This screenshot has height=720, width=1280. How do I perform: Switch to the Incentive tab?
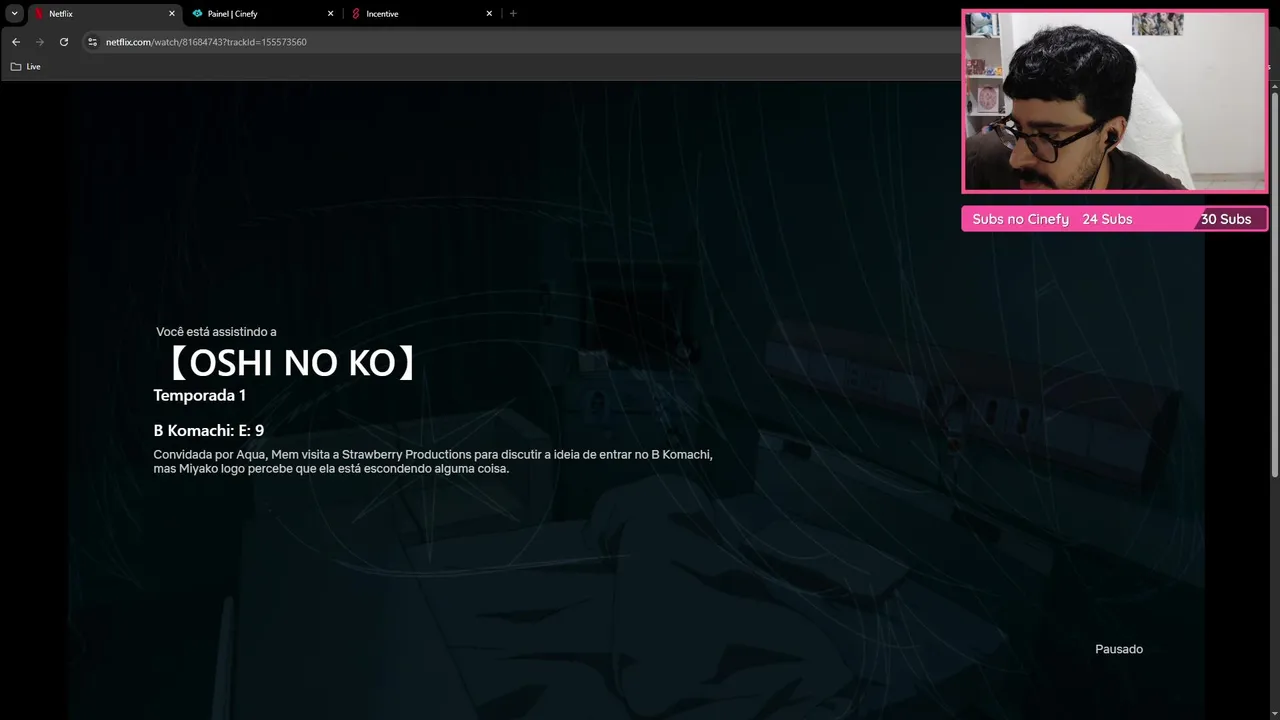pyautogui.click(x=421, y=14)
